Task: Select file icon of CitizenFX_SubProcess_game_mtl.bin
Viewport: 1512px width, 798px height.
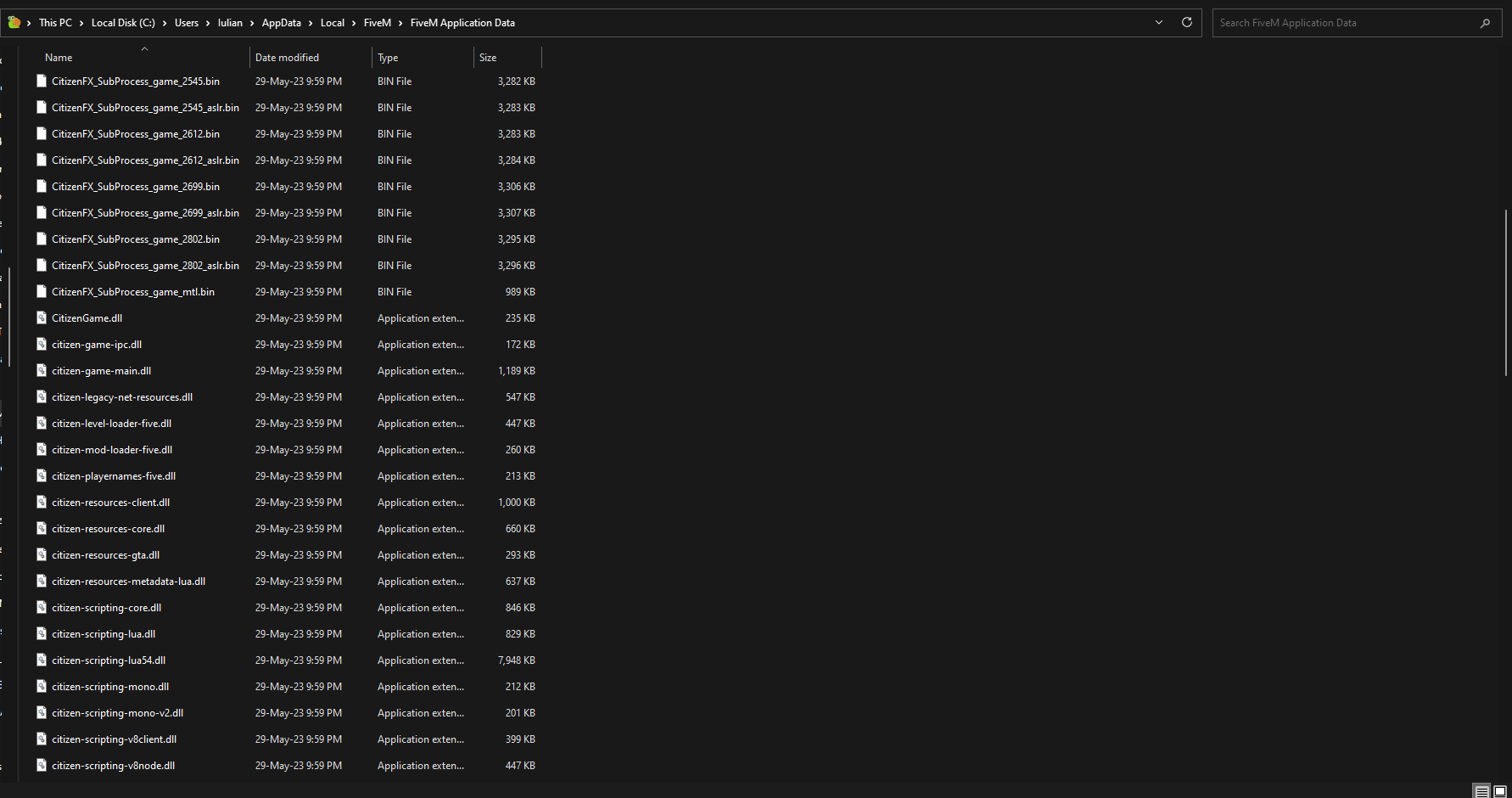Action: (42, 292)
